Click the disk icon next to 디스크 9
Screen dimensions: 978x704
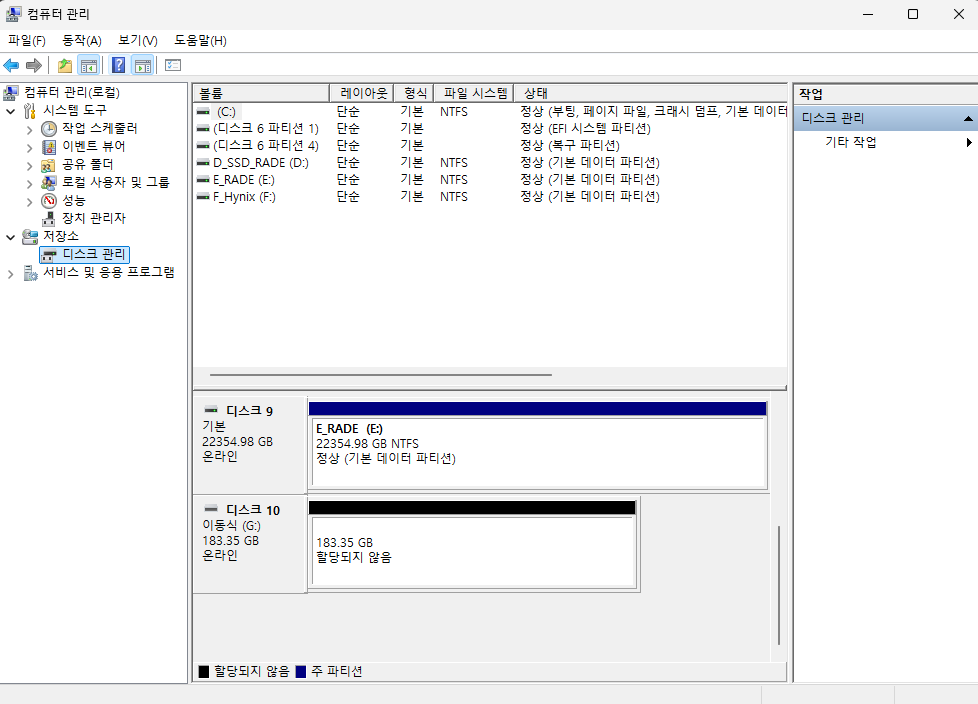[211, 410]
